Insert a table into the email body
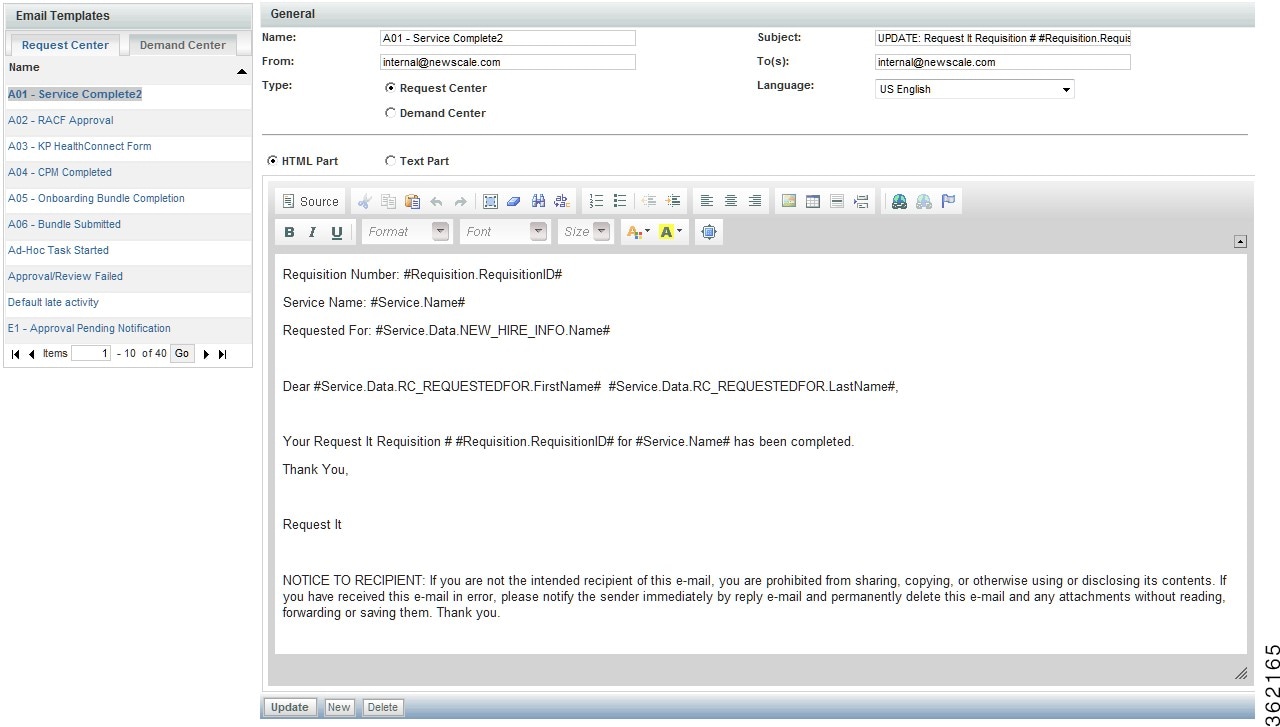This screenshot has width=1280, height=727. pos(813,201)
